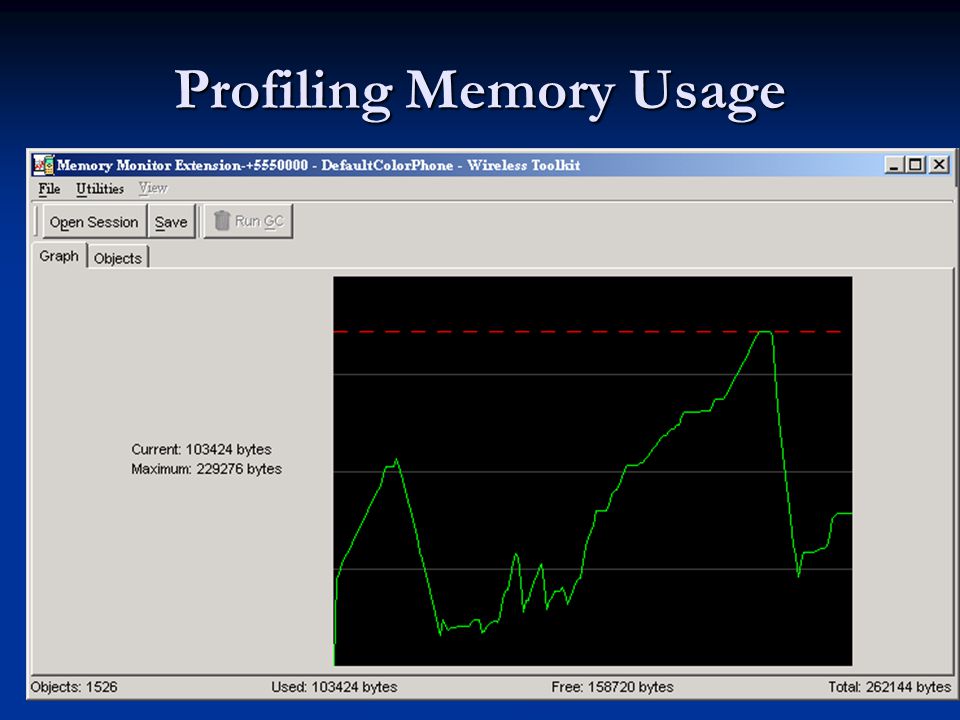Switch to the Objects tab
The width and height of the screenshot is (960, 720).
tap(118, 258)
